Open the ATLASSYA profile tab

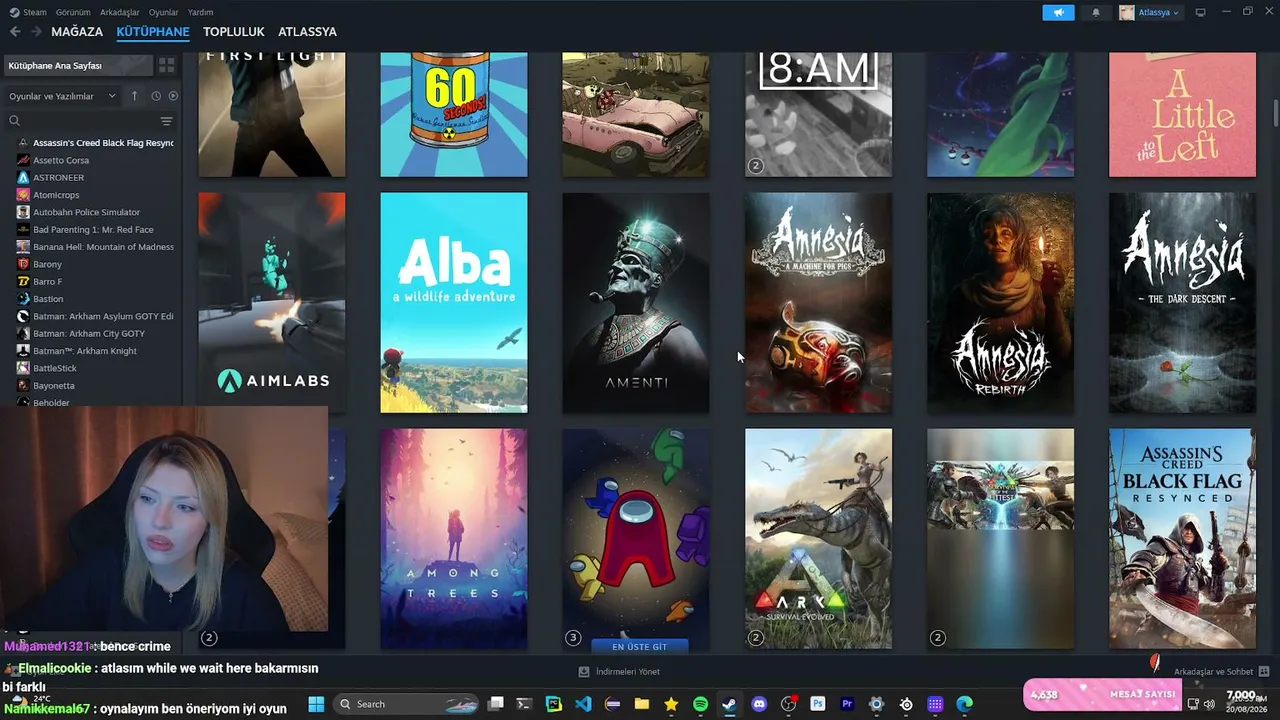[x=307, y=32]
